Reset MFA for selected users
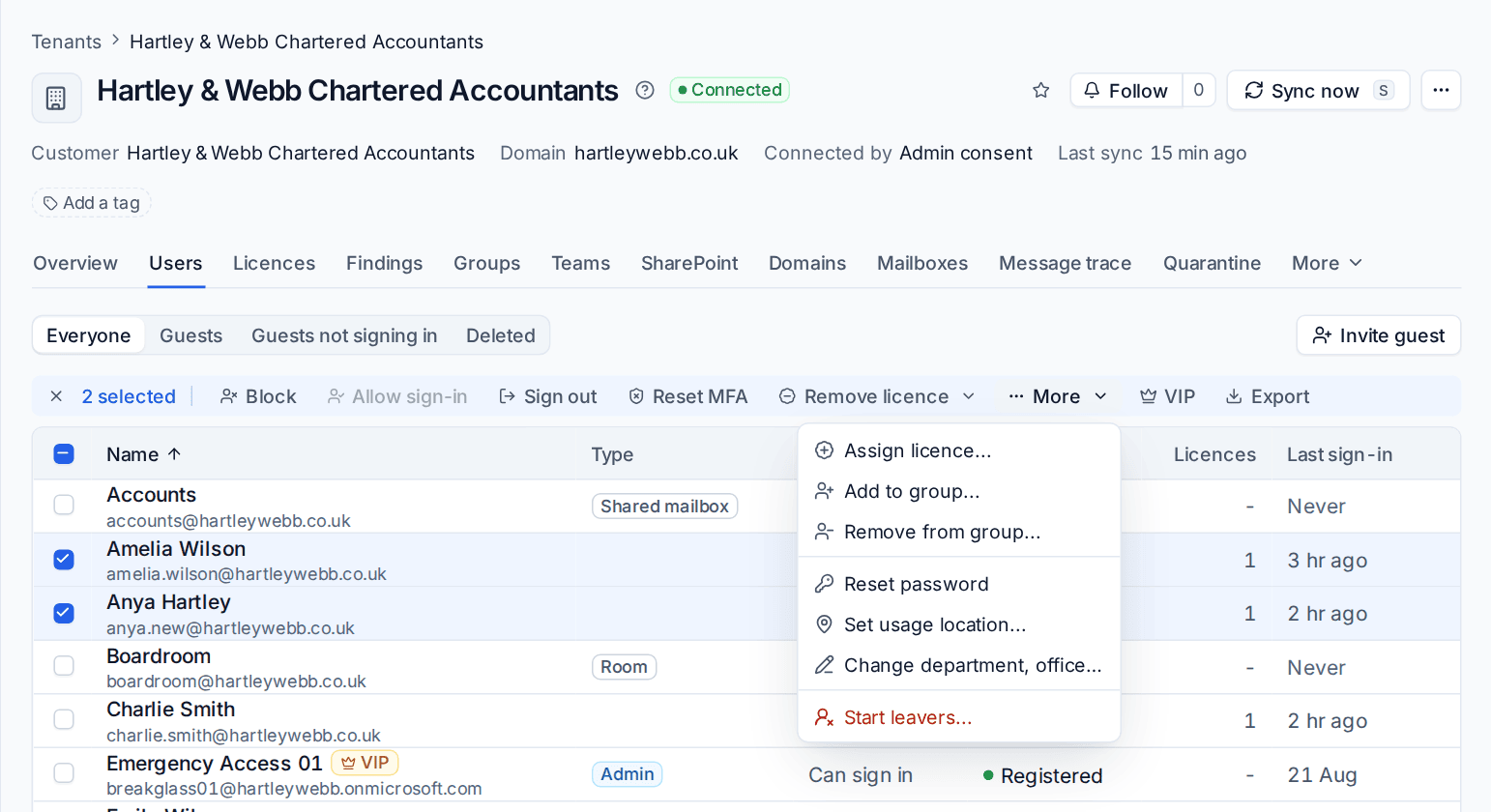The image size is (1491, 812). (x=687, y=396)
